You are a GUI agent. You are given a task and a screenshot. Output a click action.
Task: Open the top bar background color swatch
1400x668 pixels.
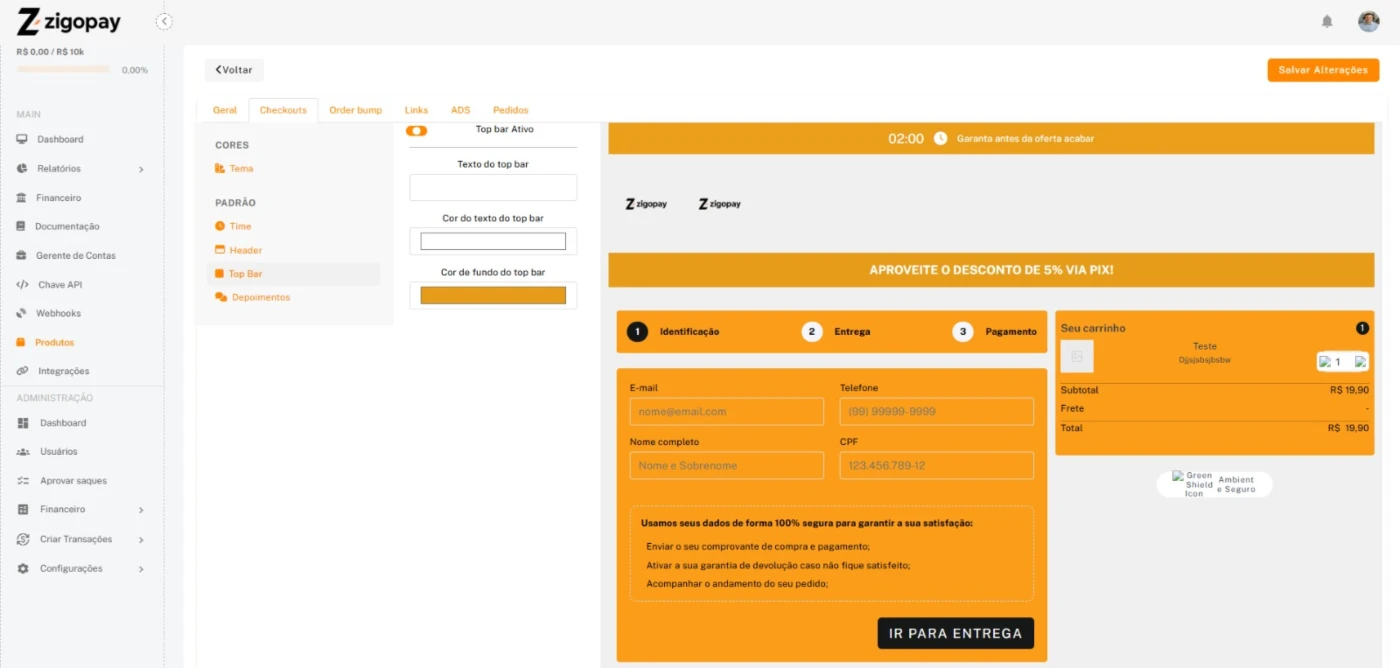pyautogui.click(x=493, y=295)
